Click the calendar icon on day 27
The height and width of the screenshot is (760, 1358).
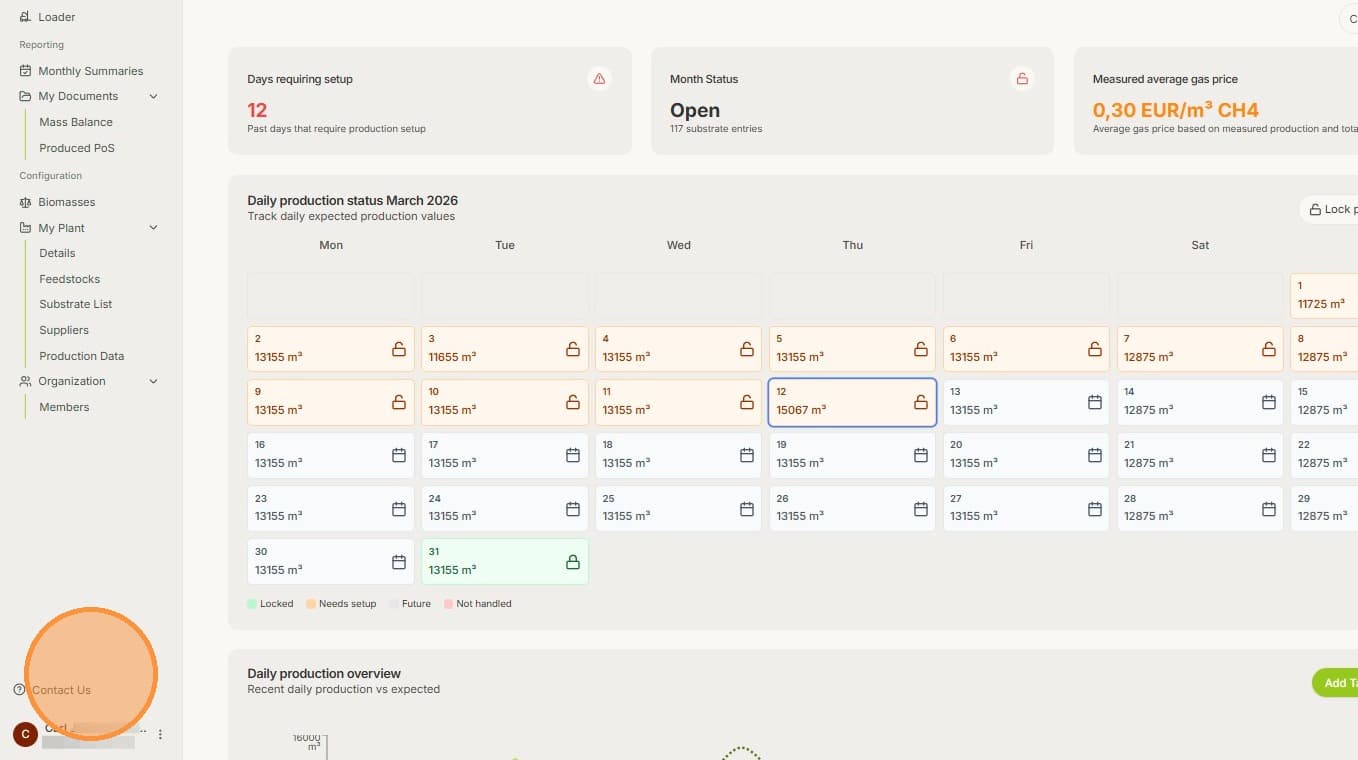(1095, 509)
